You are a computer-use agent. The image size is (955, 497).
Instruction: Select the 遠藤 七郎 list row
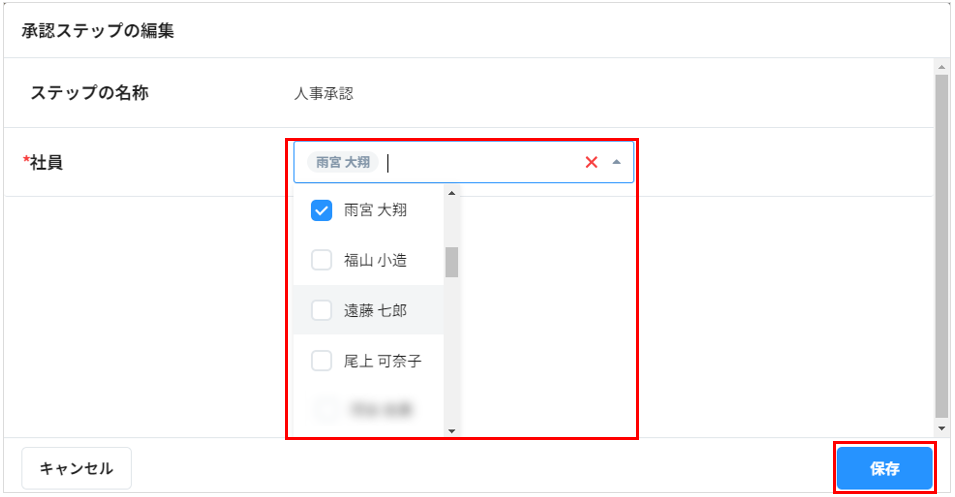(374, 311)
